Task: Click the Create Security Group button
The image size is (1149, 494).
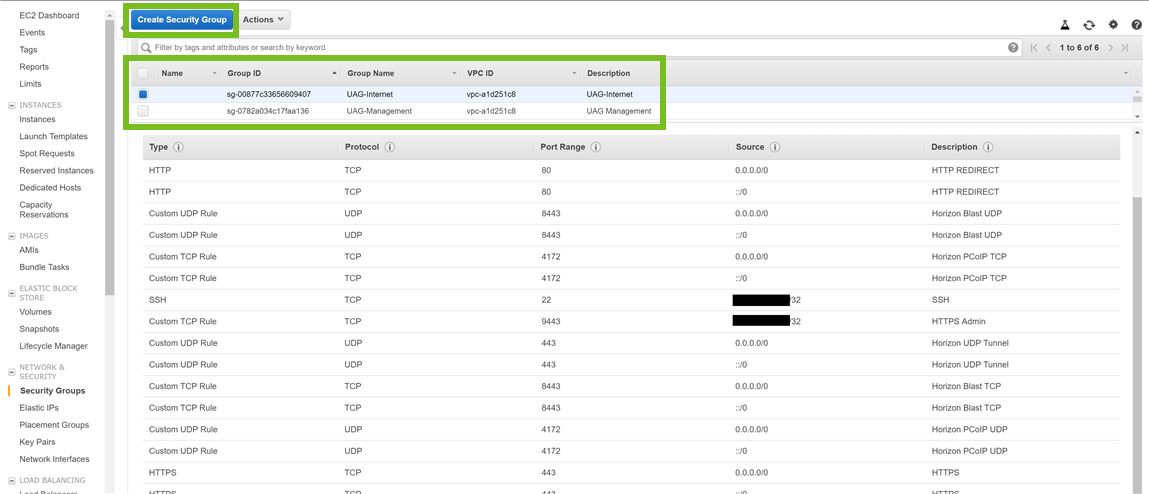Action: pos(182,20)
